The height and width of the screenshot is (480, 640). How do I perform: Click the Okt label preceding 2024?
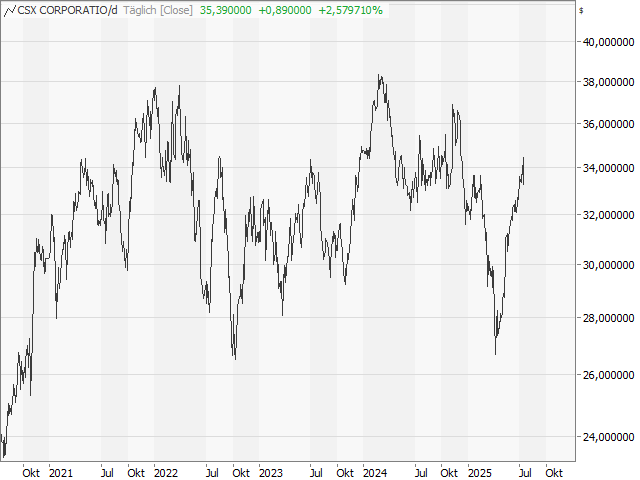(x=345, y=473)
